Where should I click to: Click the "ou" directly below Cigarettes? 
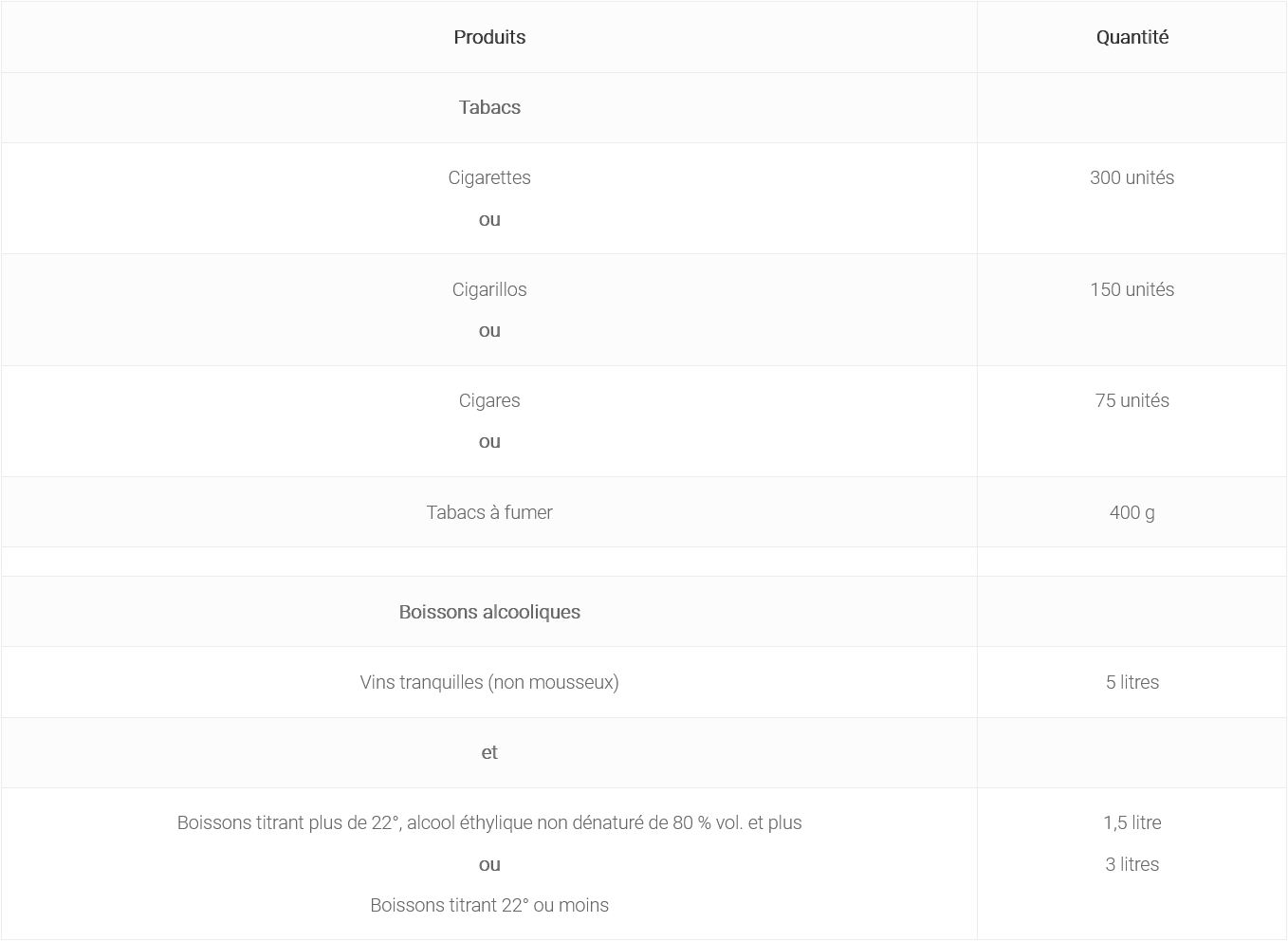[x=489, y=219]
